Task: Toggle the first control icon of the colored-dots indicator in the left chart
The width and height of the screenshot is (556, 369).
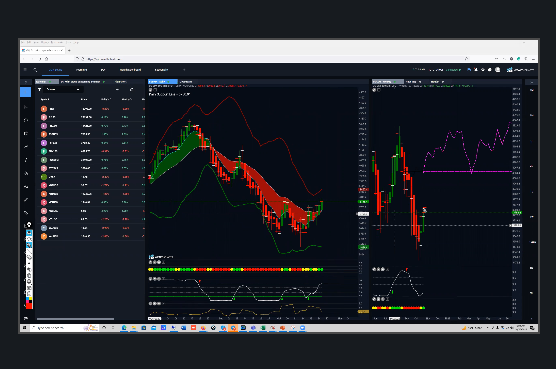Action: pos(151,262)
